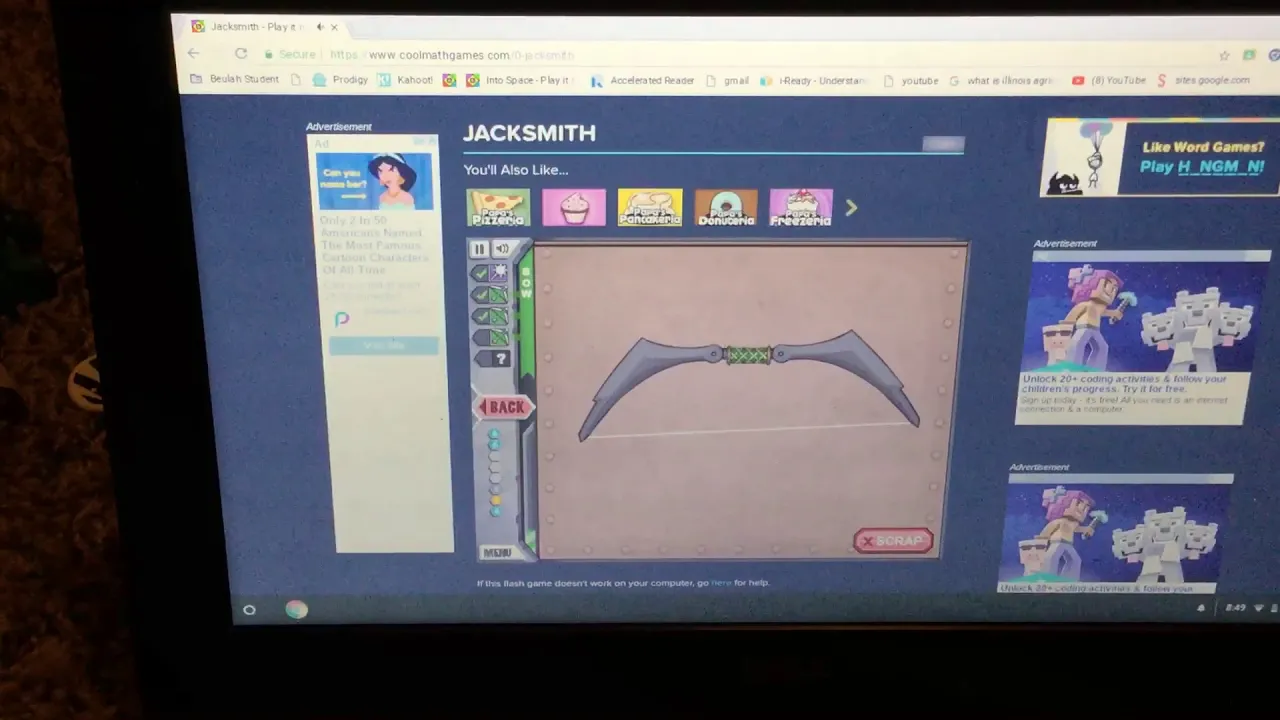This screenshot has width=1280, height=720.
Task: Click the clock in the system tray
Action: tap(1236, 607)
